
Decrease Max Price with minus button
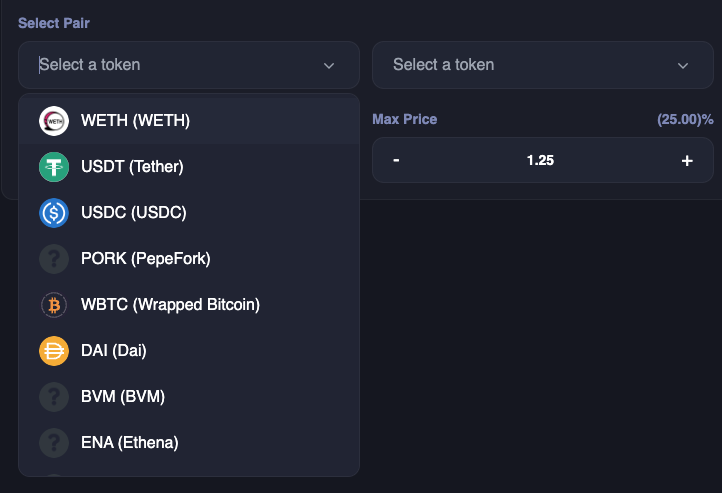point(396,160)
